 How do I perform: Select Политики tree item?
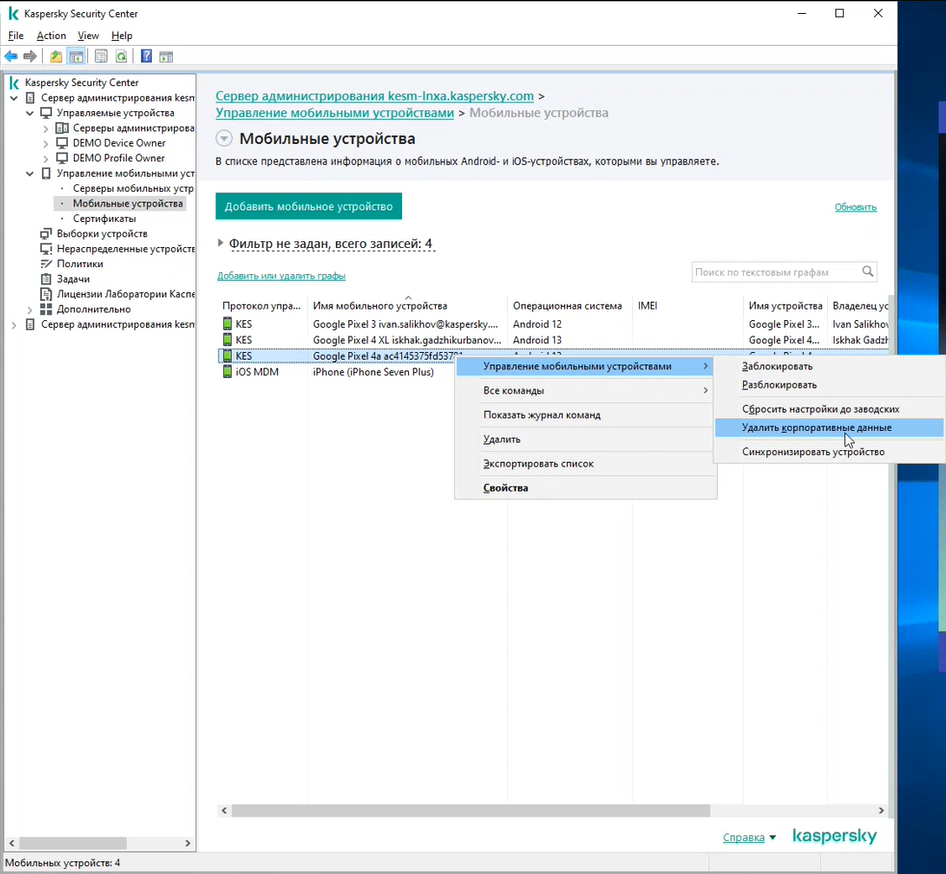pyautogui.click(x=80, y=264)
